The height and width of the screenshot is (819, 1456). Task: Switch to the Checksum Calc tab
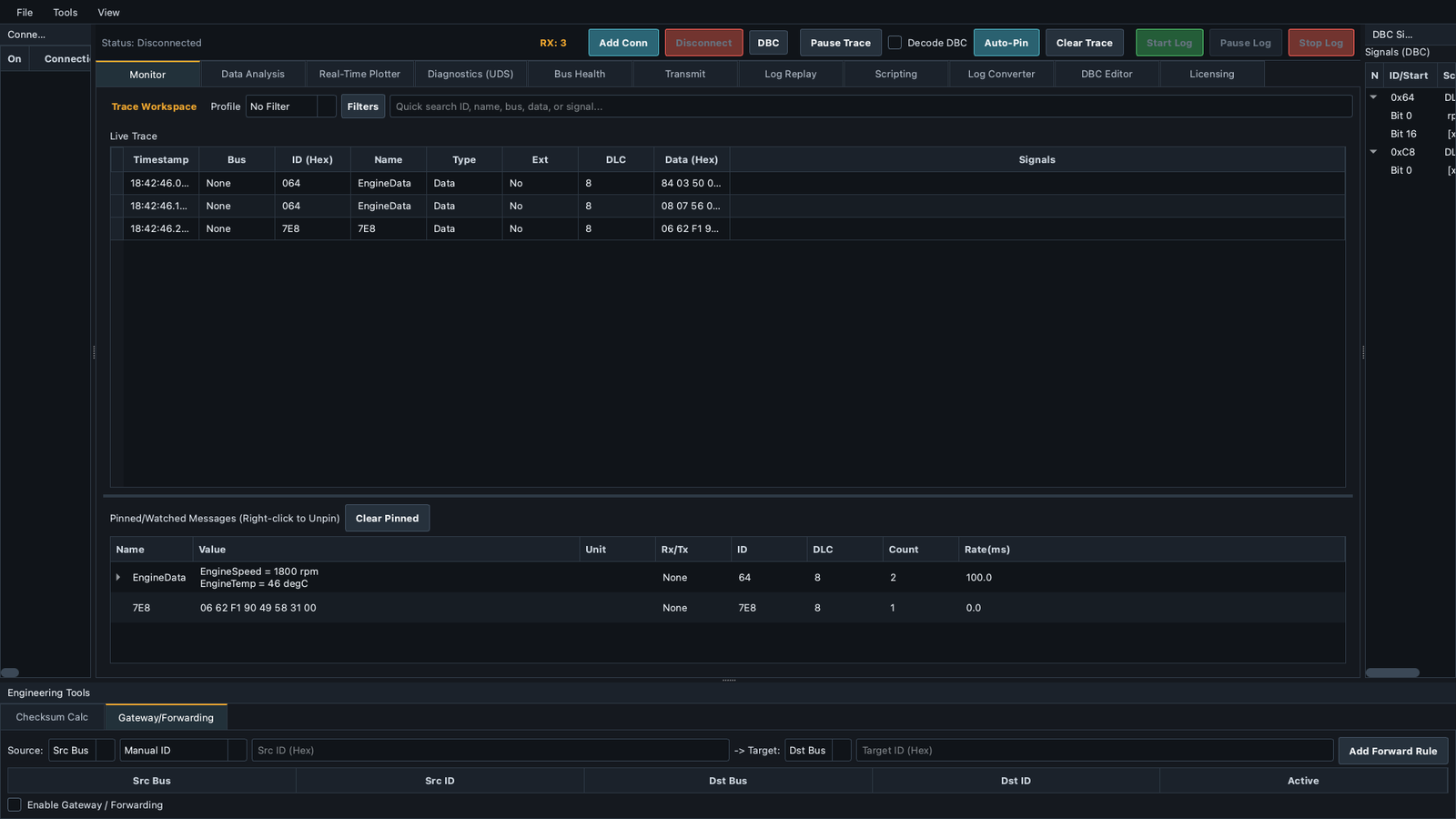pos(52,717)
